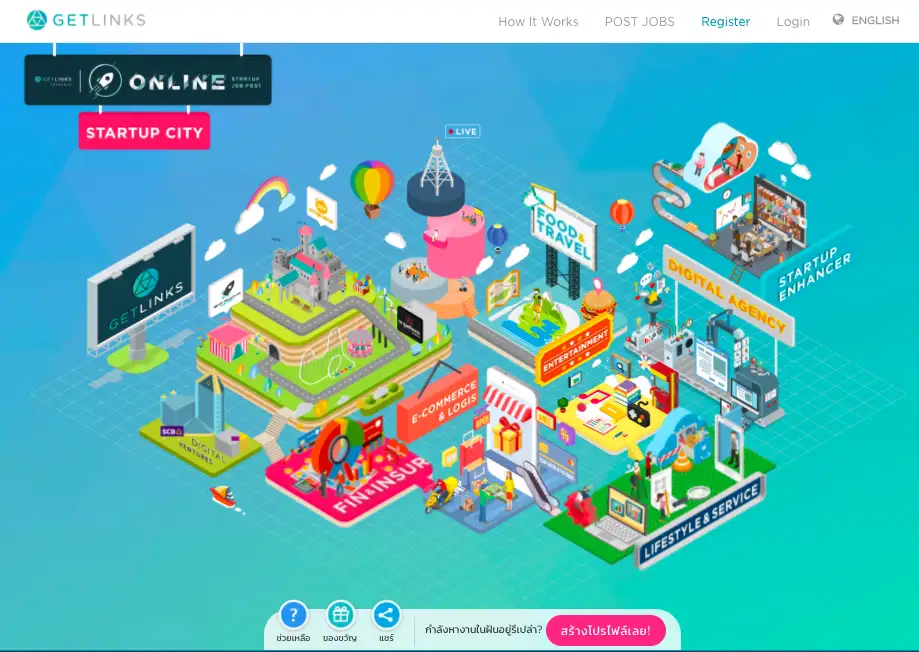The width and height of the screenshot is (919, 652).
Task: Click the Register link
Action: [x=725, y=21]
